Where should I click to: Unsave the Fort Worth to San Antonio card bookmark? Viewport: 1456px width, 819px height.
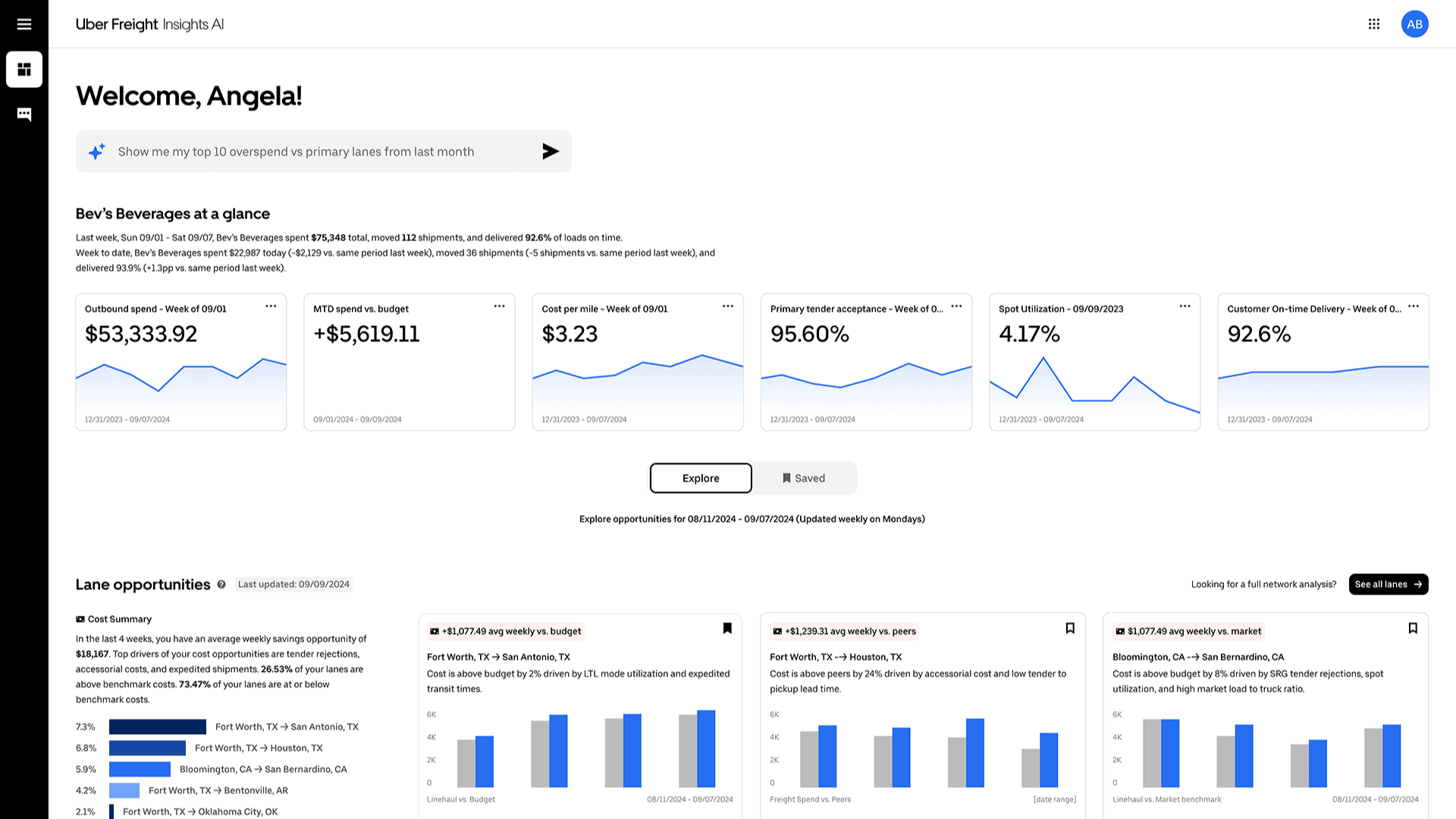click(x=727, y=628)
